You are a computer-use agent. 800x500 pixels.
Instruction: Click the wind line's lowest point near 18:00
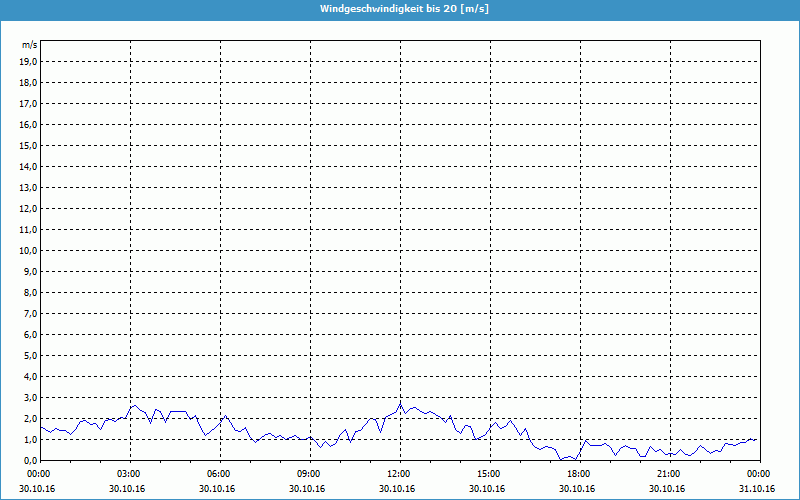click(x=574, y=459)
